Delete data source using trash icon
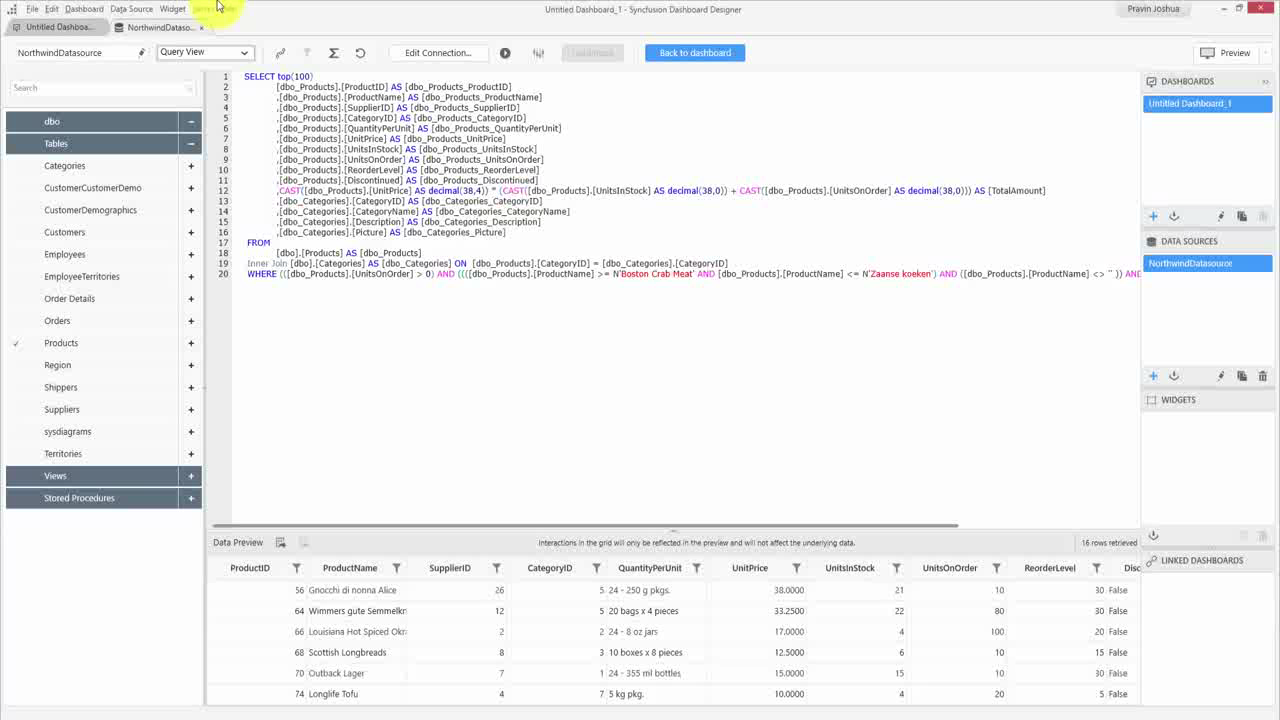The width and height of the screenshot is (1280, 720). [1263, 376]
